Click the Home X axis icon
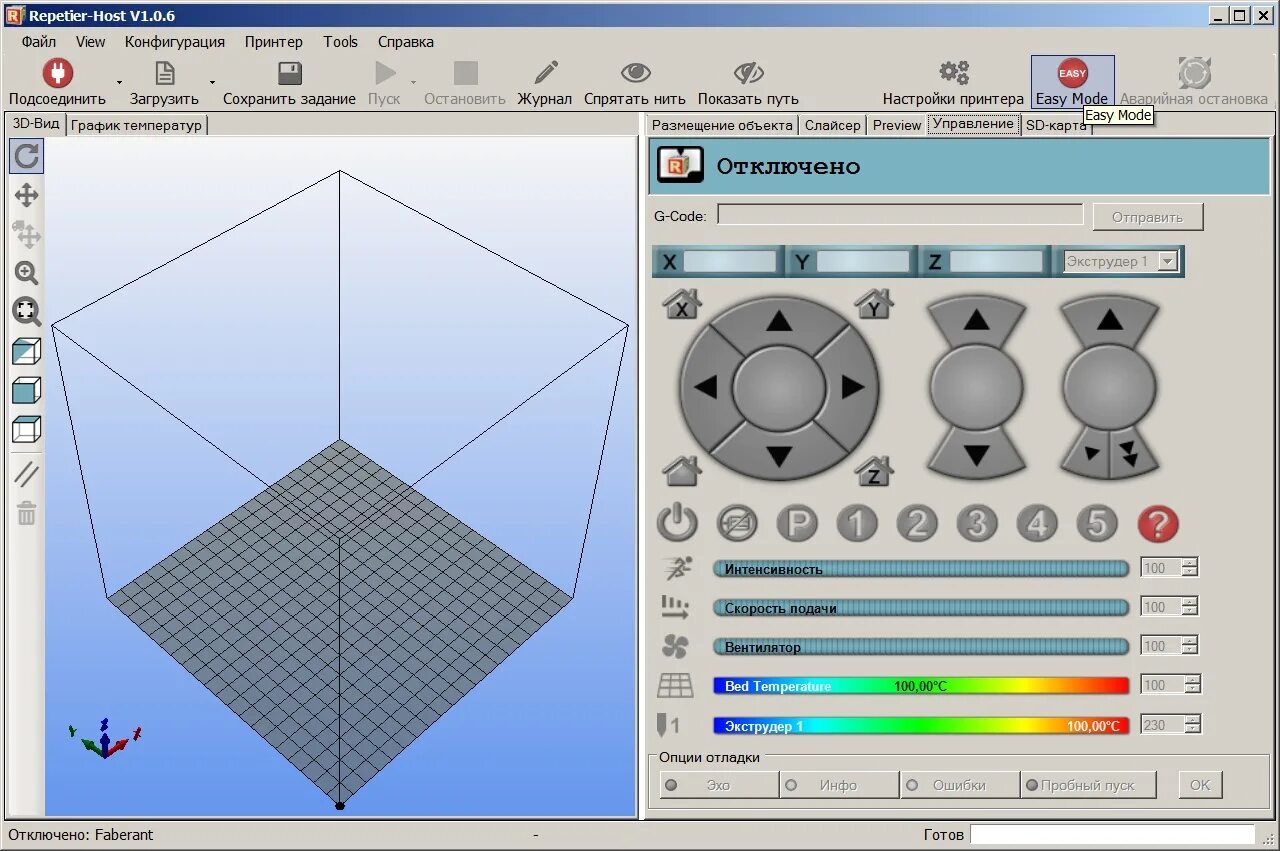Viewport: 1280px width, 851px height. coord(682,304)
